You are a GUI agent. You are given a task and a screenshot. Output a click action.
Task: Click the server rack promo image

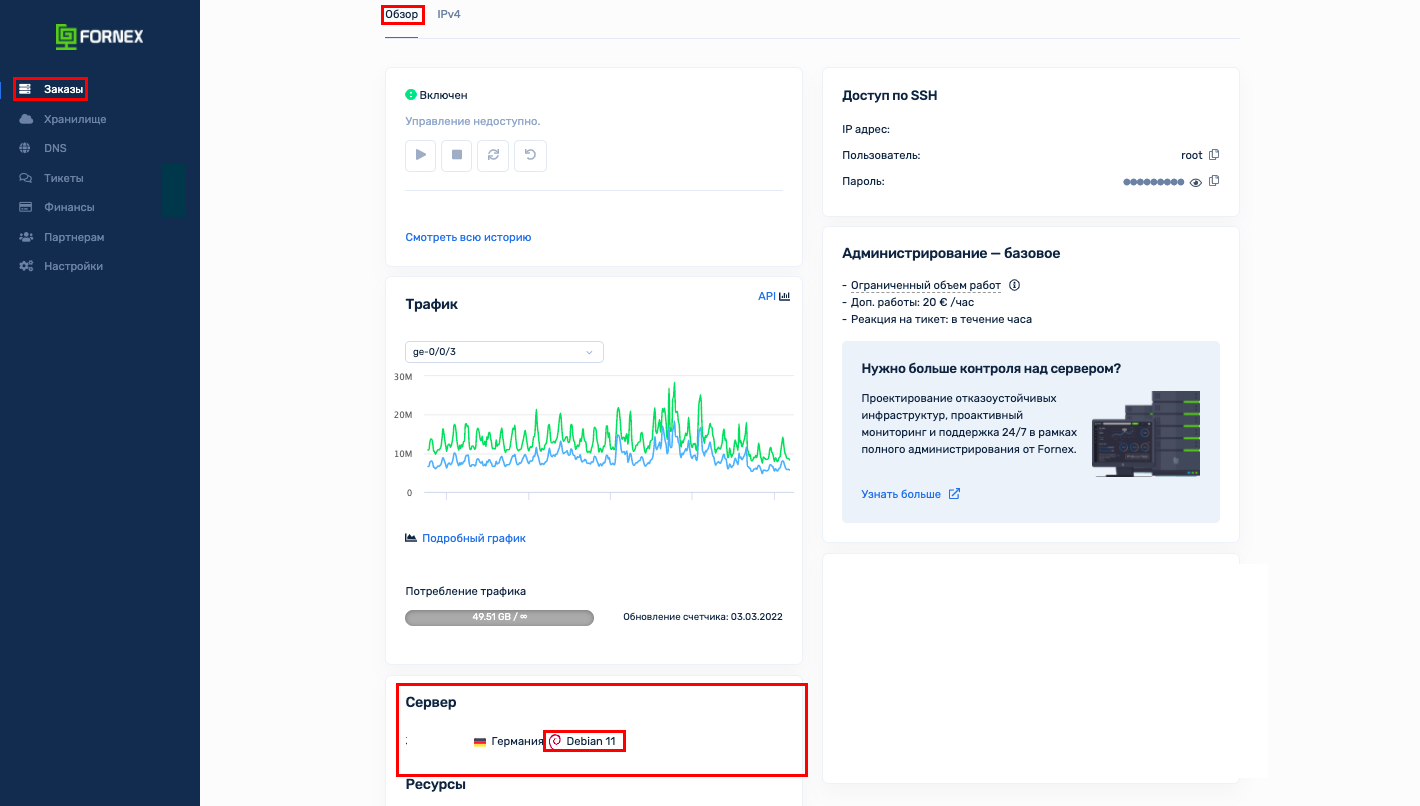tap(1145, 433)
